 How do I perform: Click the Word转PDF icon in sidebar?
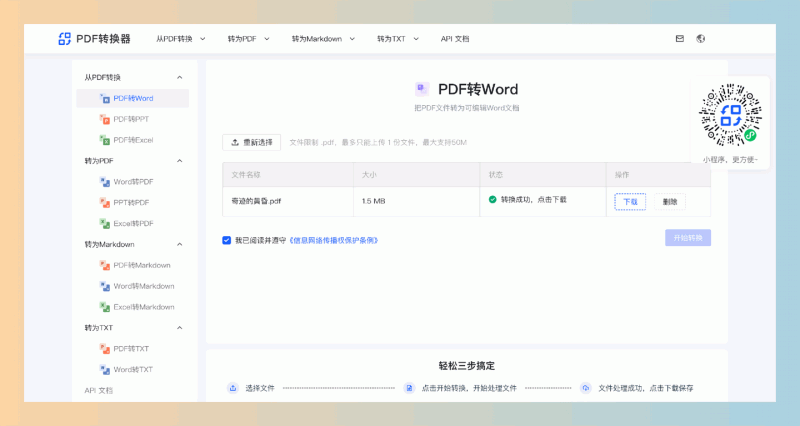click(105, 182)
